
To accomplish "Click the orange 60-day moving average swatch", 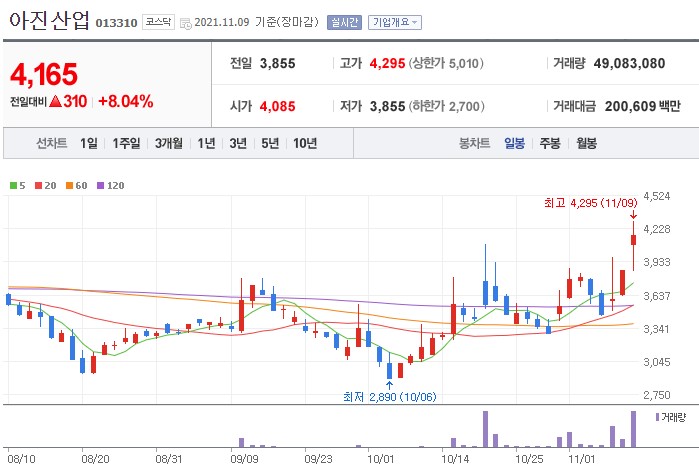I will click(69, 185).
